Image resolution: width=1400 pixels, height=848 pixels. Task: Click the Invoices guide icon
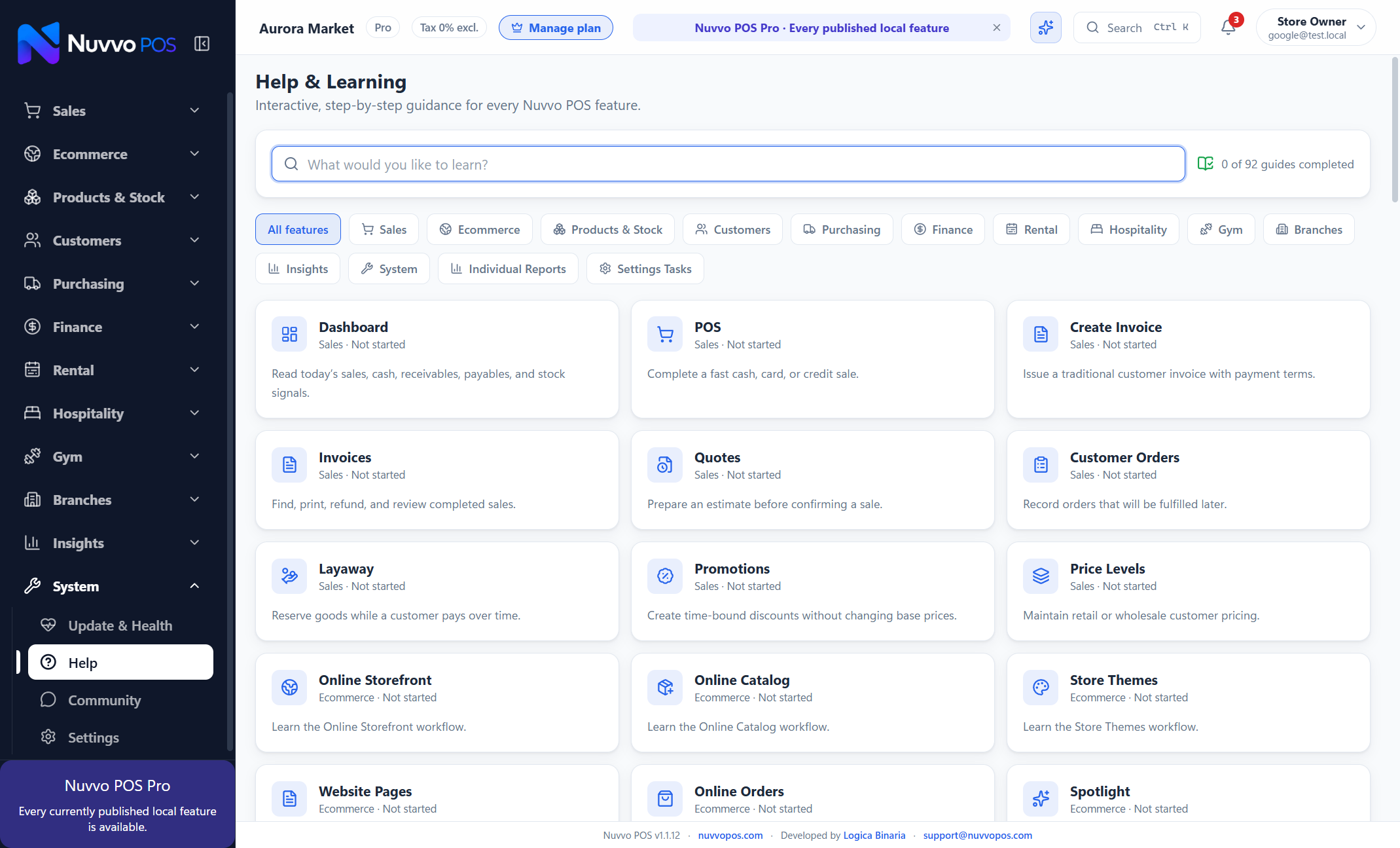pyautogui.click(x=289, y=465)
